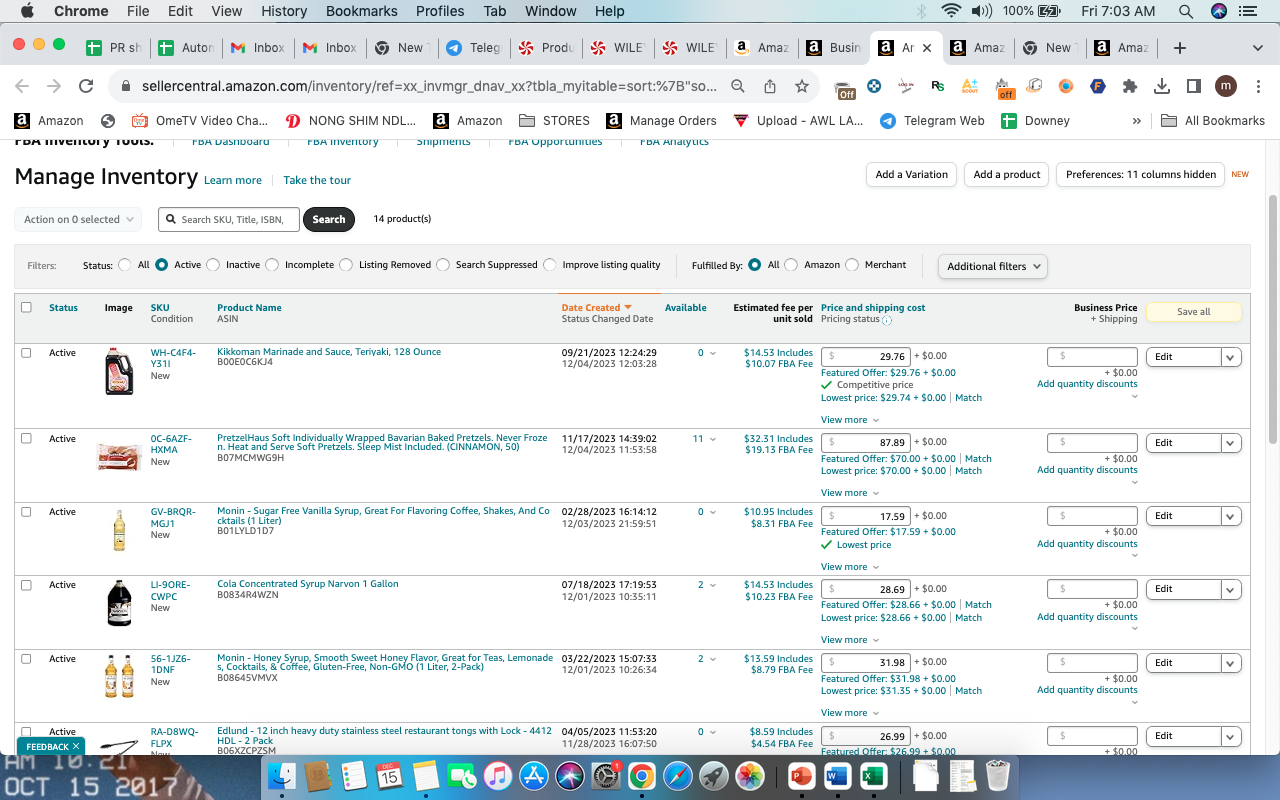Viewport: 1280px width, 800px height.
Task: Open Edit dropdown arrow for PretzelHaus row
Action: (x=1231, y=443)
